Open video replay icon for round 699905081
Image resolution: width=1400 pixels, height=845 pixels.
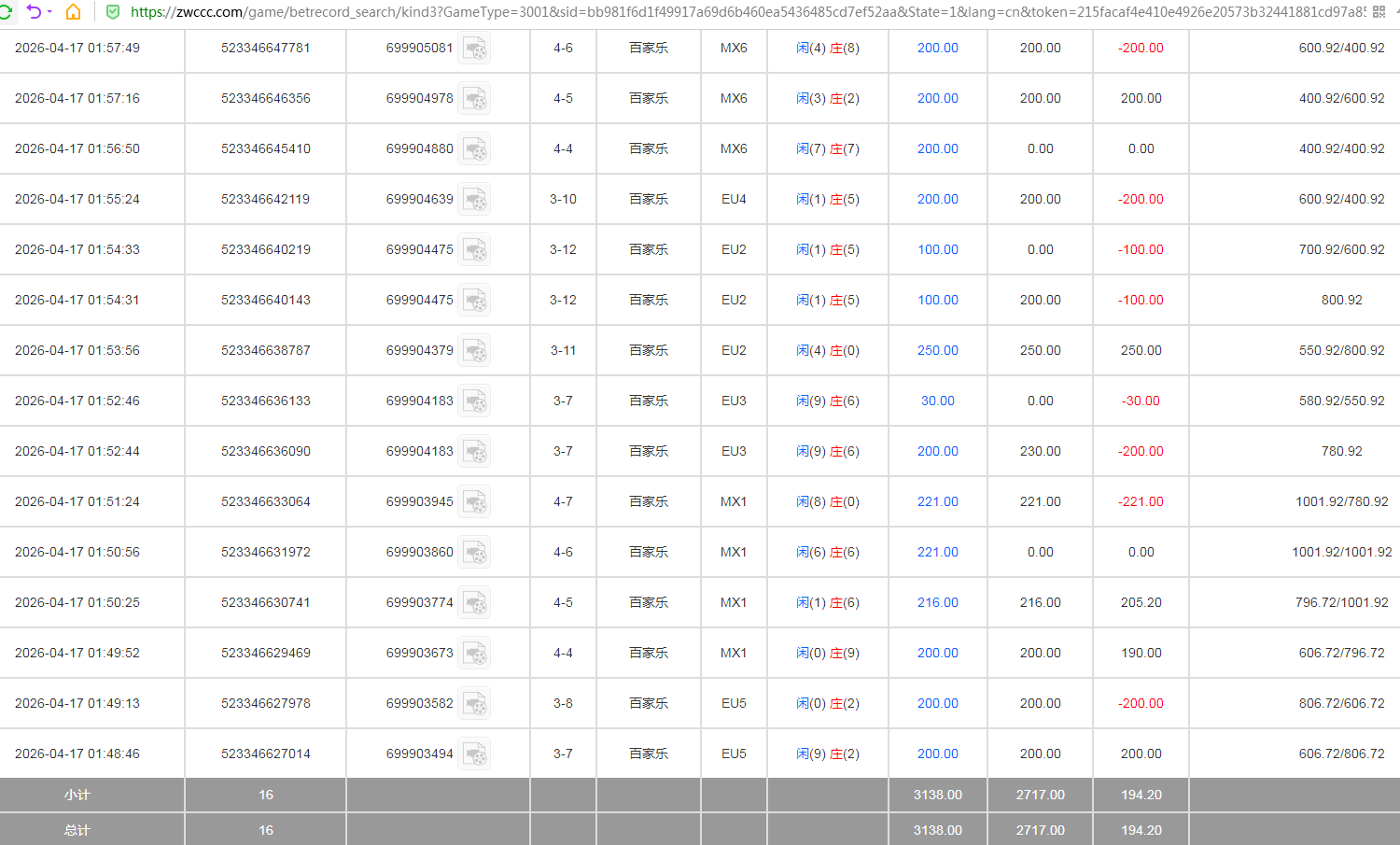click(x=475, y=49)
